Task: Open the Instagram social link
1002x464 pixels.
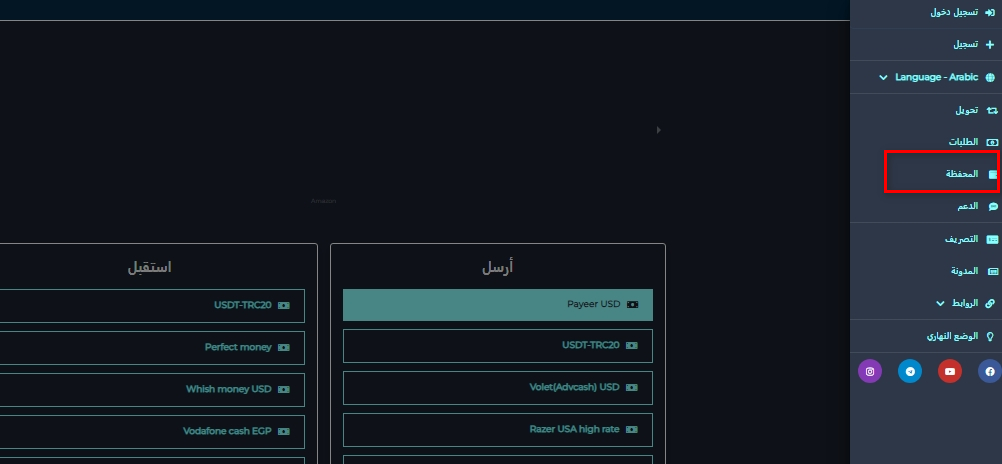Action: click(870, 371)
